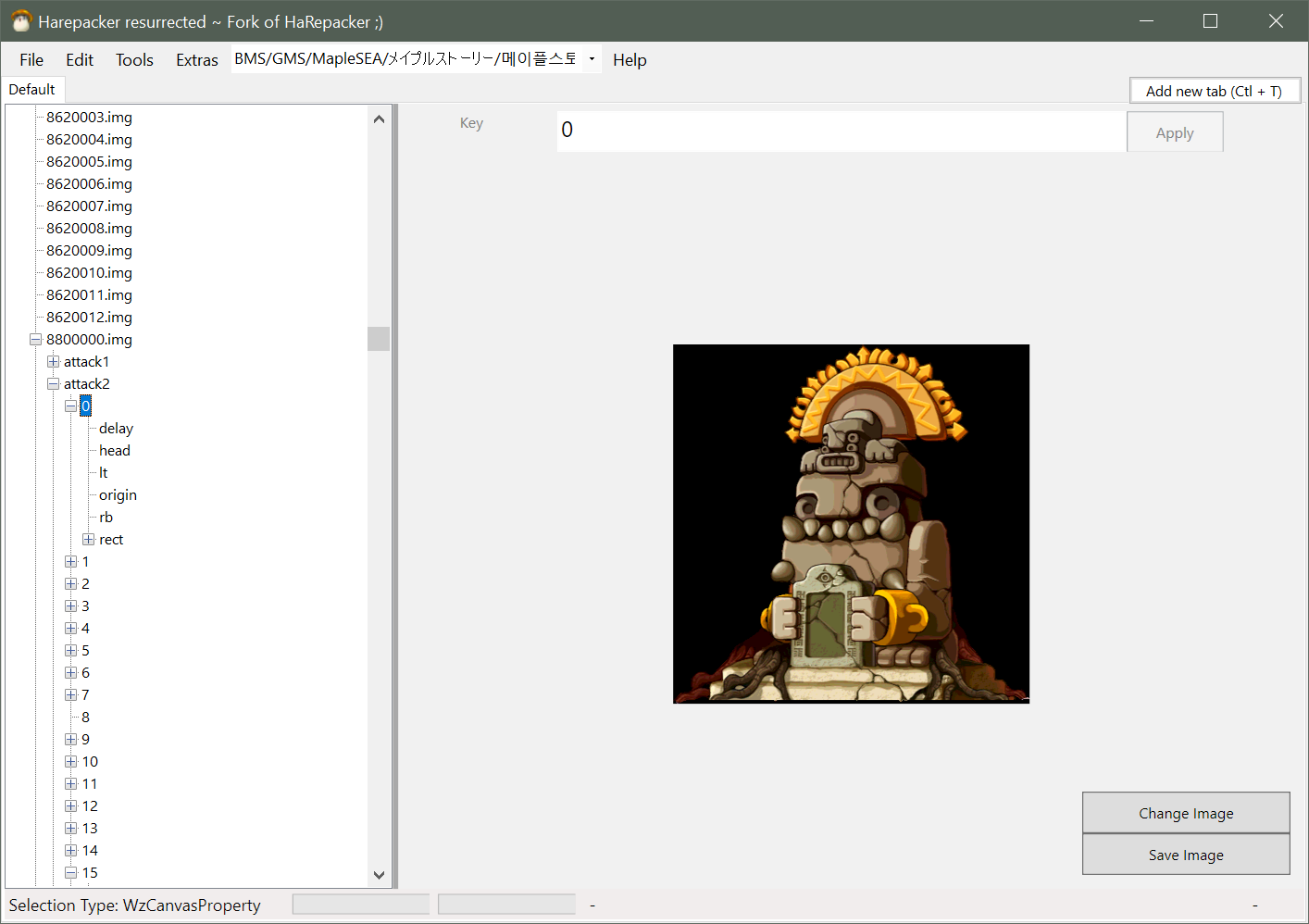1309x924 pixels.
Task: Expand the rect node
Action: [89, 540]
